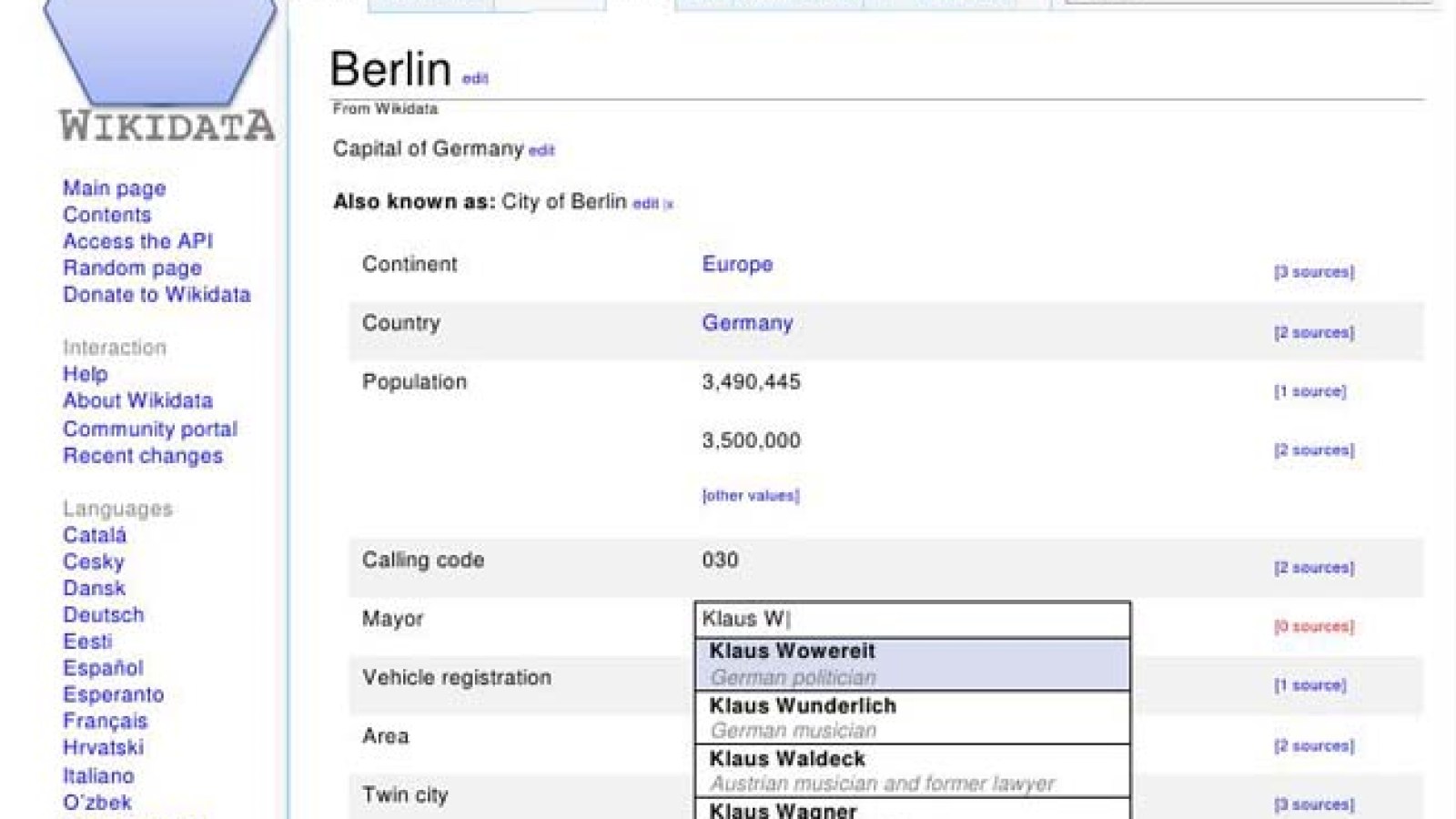Image resolution: width=1456 pixels, height=819 pixels.
Task: Focus the Mayor input field
Action: click(913, 620)
